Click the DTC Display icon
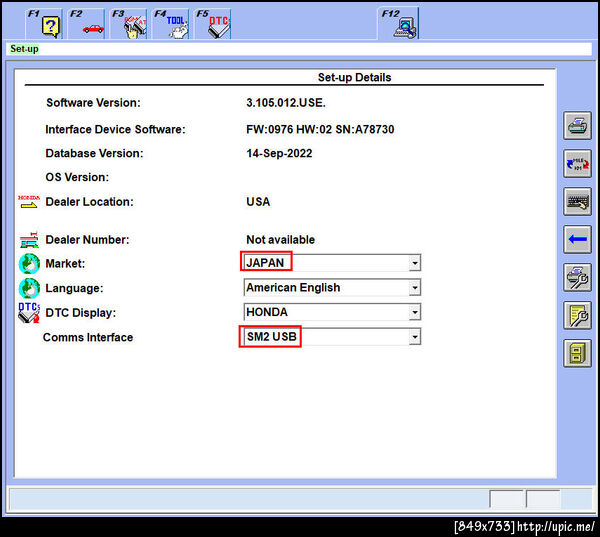This screenshot has height=537, width=600. (29, 313)
